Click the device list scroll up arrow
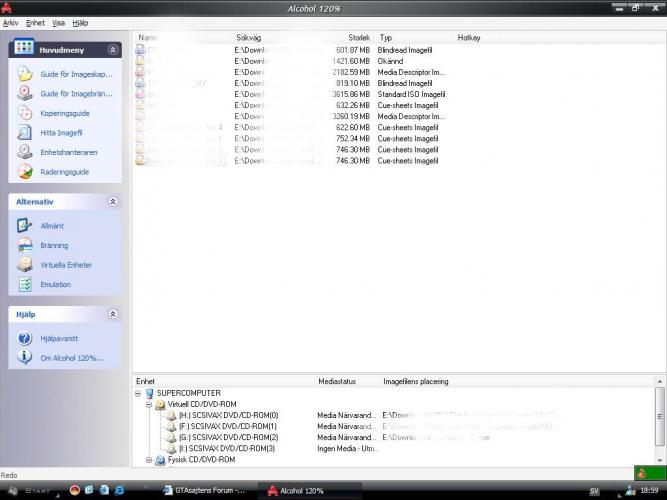This screenshot has height=500, width=667. [x=659, y=381]
